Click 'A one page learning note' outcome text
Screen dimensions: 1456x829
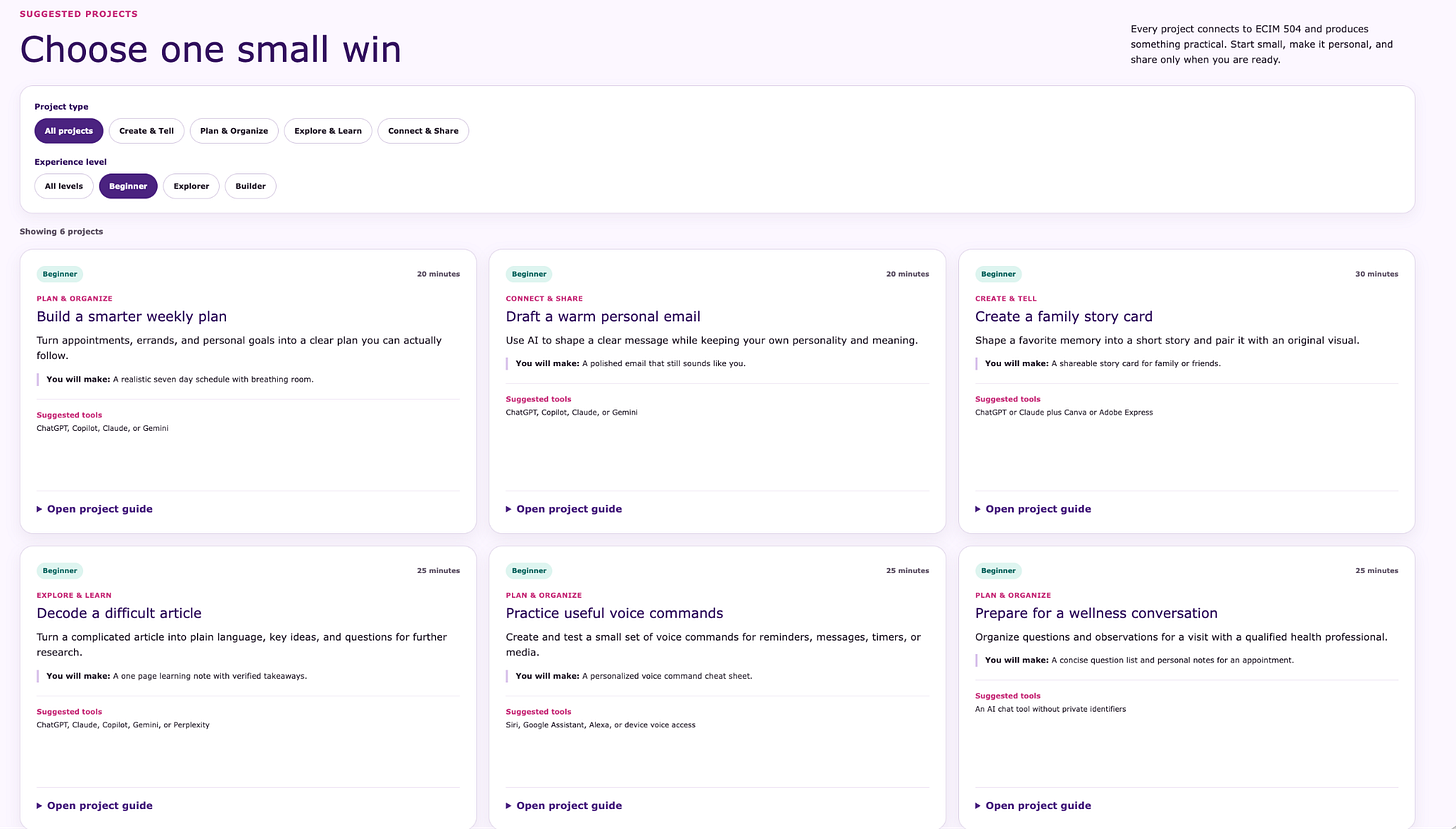[x=210, y=676]
